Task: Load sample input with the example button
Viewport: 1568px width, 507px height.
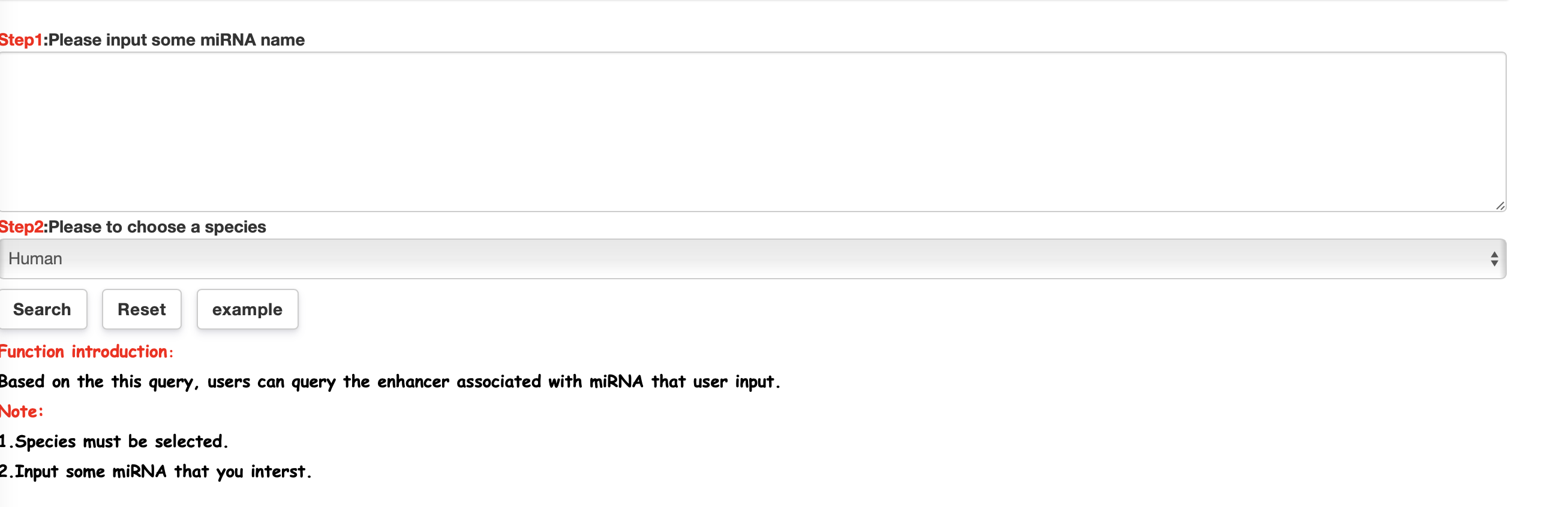Action: [x=247, y=309]
